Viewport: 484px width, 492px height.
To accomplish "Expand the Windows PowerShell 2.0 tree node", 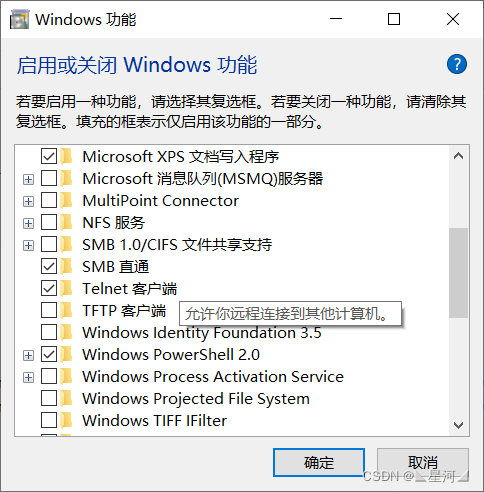I will point(28,356).
